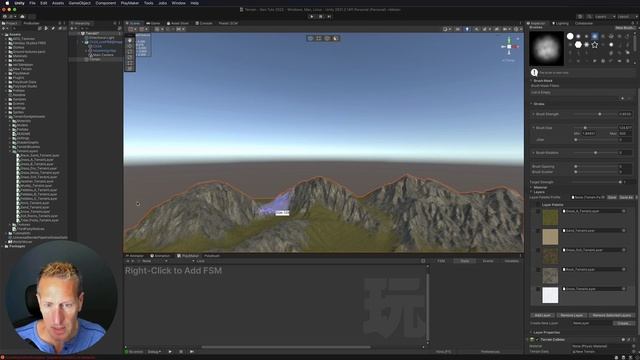The width and height of the screenshot is (640, 360).
Task: Click the plus icon in the Hierarchy panel
Action: point(73,29)
